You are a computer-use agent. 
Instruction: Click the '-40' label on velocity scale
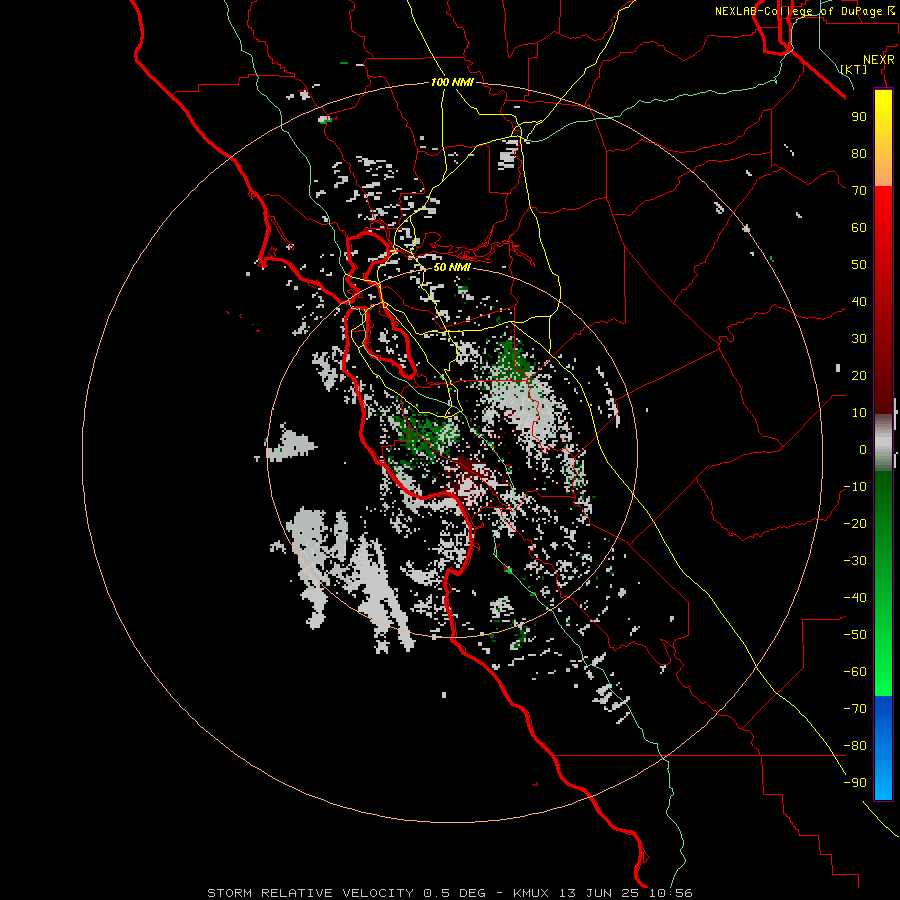click(855, 598)
